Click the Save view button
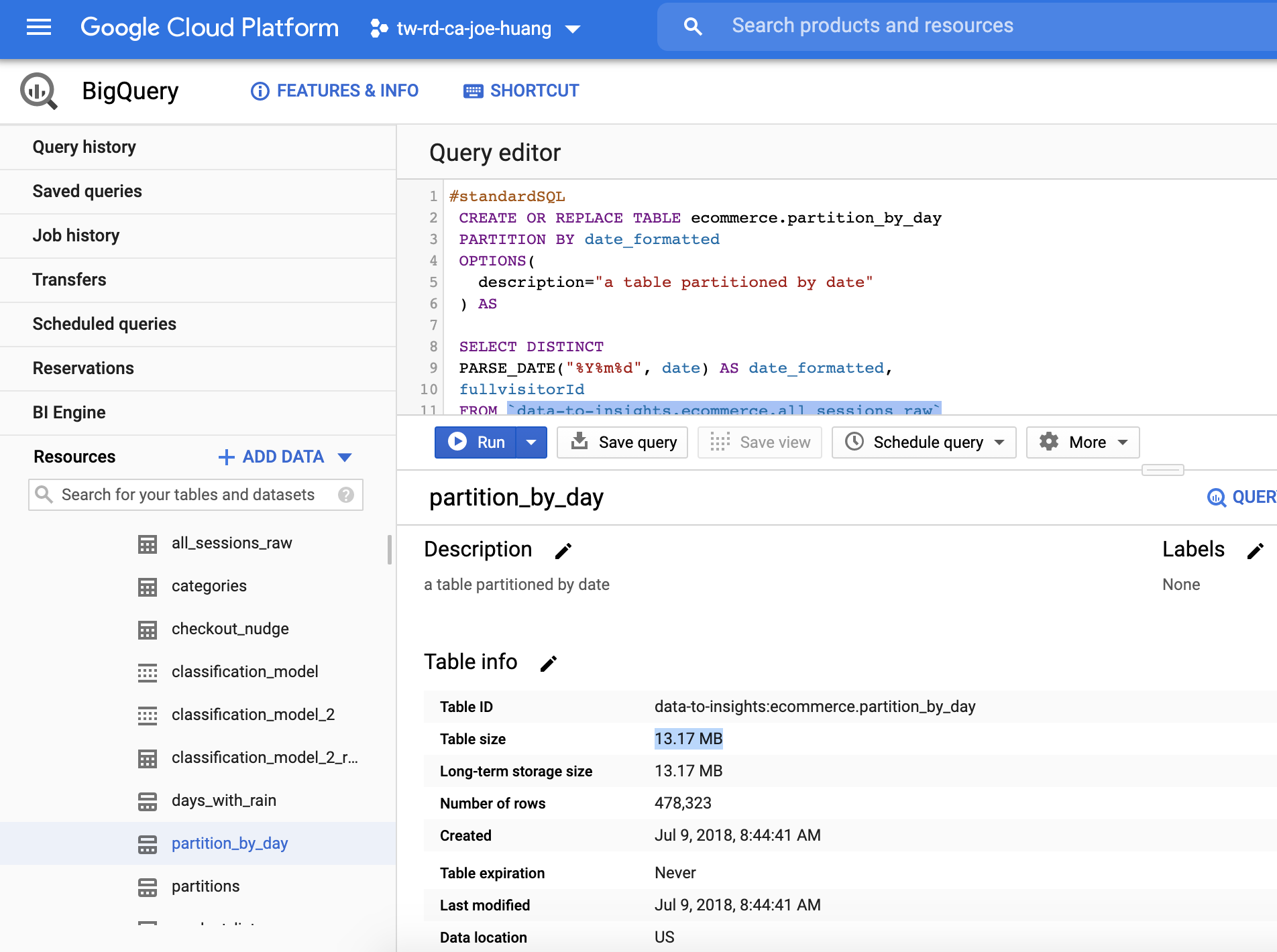This screenshot has height=952, width=1277. [x=760, y=442]
